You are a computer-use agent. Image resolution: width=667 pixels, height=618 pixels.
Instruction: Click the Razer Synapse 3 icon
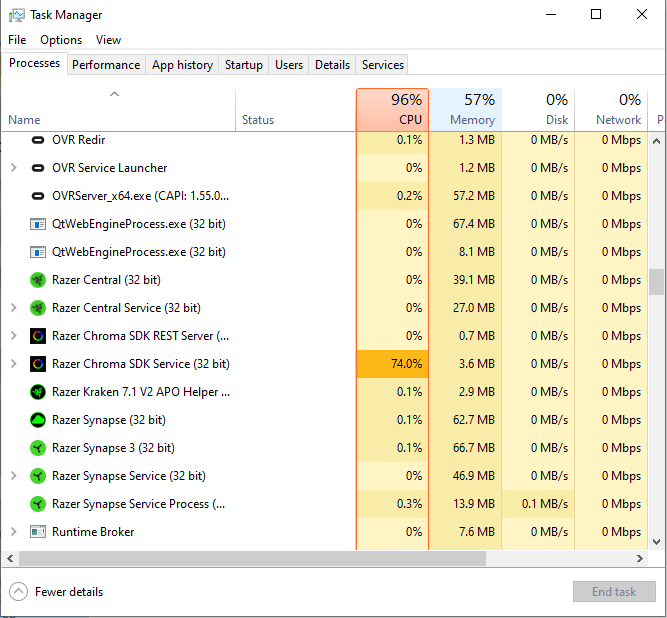tap(38, 448)
